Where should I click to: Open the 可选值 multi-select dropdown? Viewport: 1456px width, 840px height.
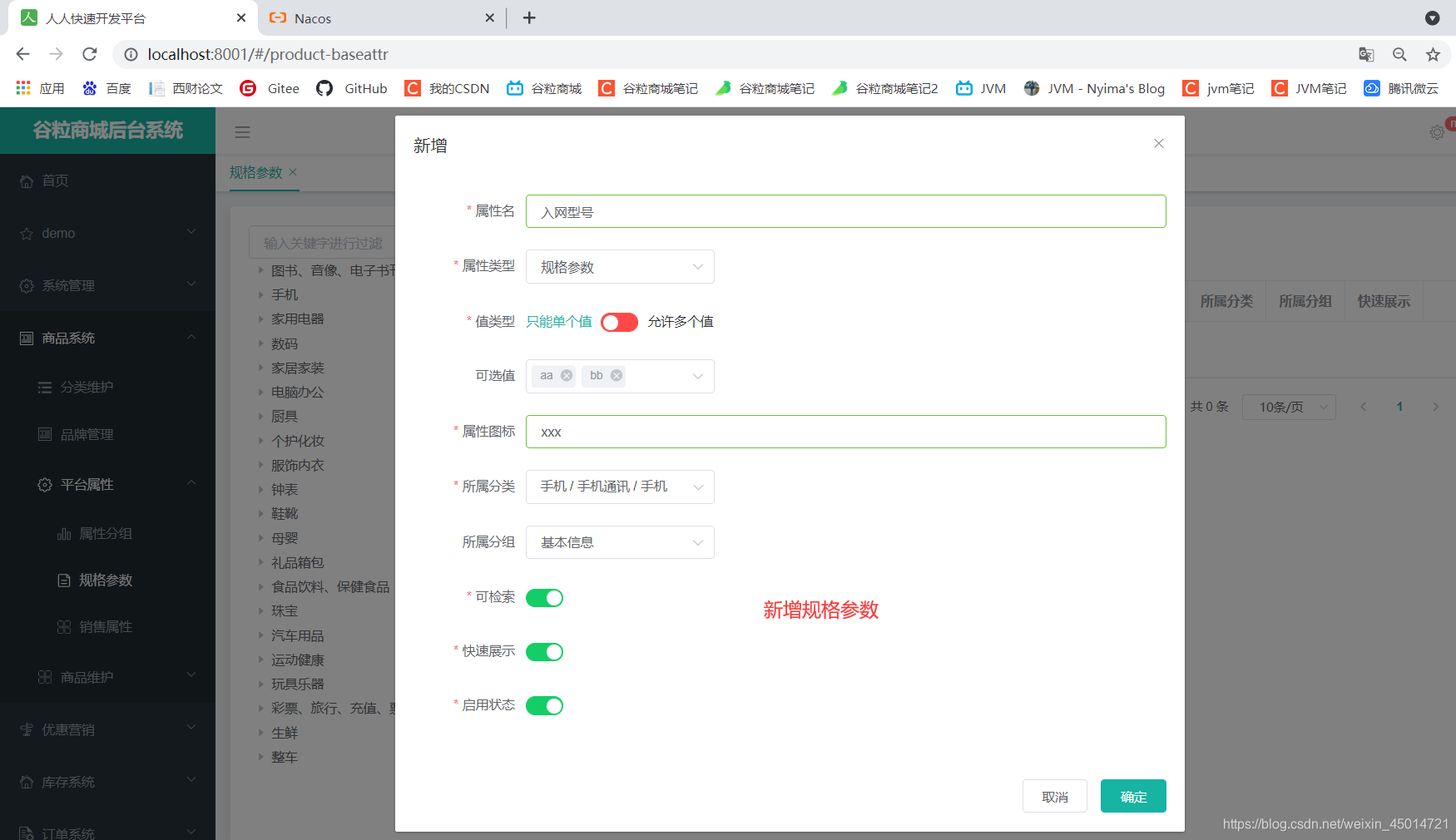click(x=620, y=376)
